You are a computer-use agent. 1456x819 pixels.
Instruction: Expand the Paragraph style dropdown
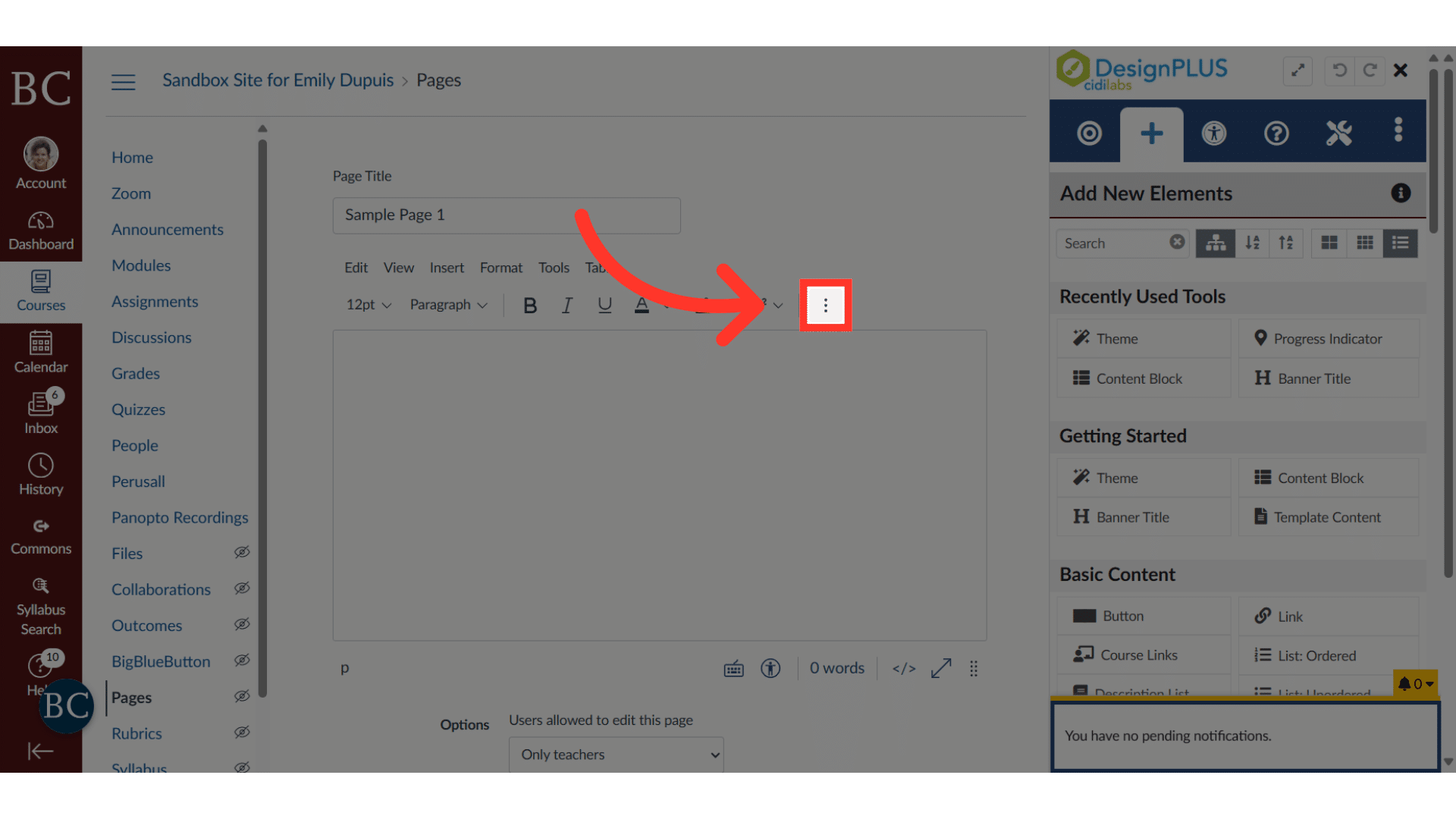pyautogui.click(x=448, y=304)
